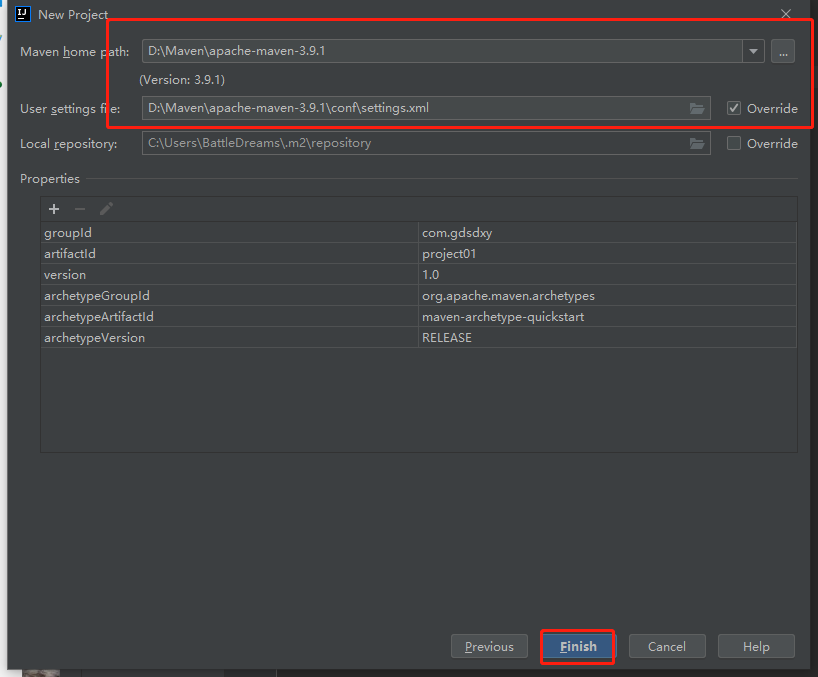Select the archetypeGroupId property name
This screenshot has height=677, width=818.
(97, 296)
